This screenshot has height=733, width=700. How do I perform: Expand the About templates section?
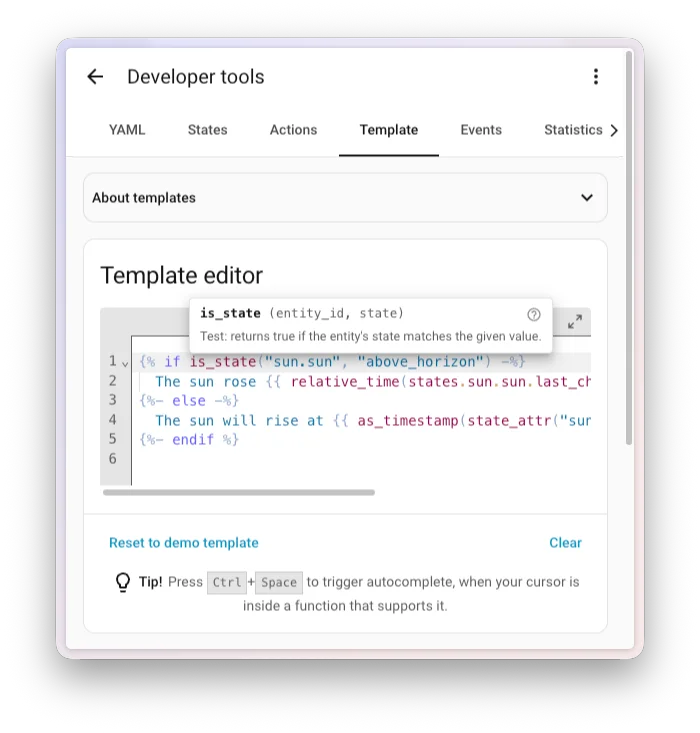(x=345, y=198)
